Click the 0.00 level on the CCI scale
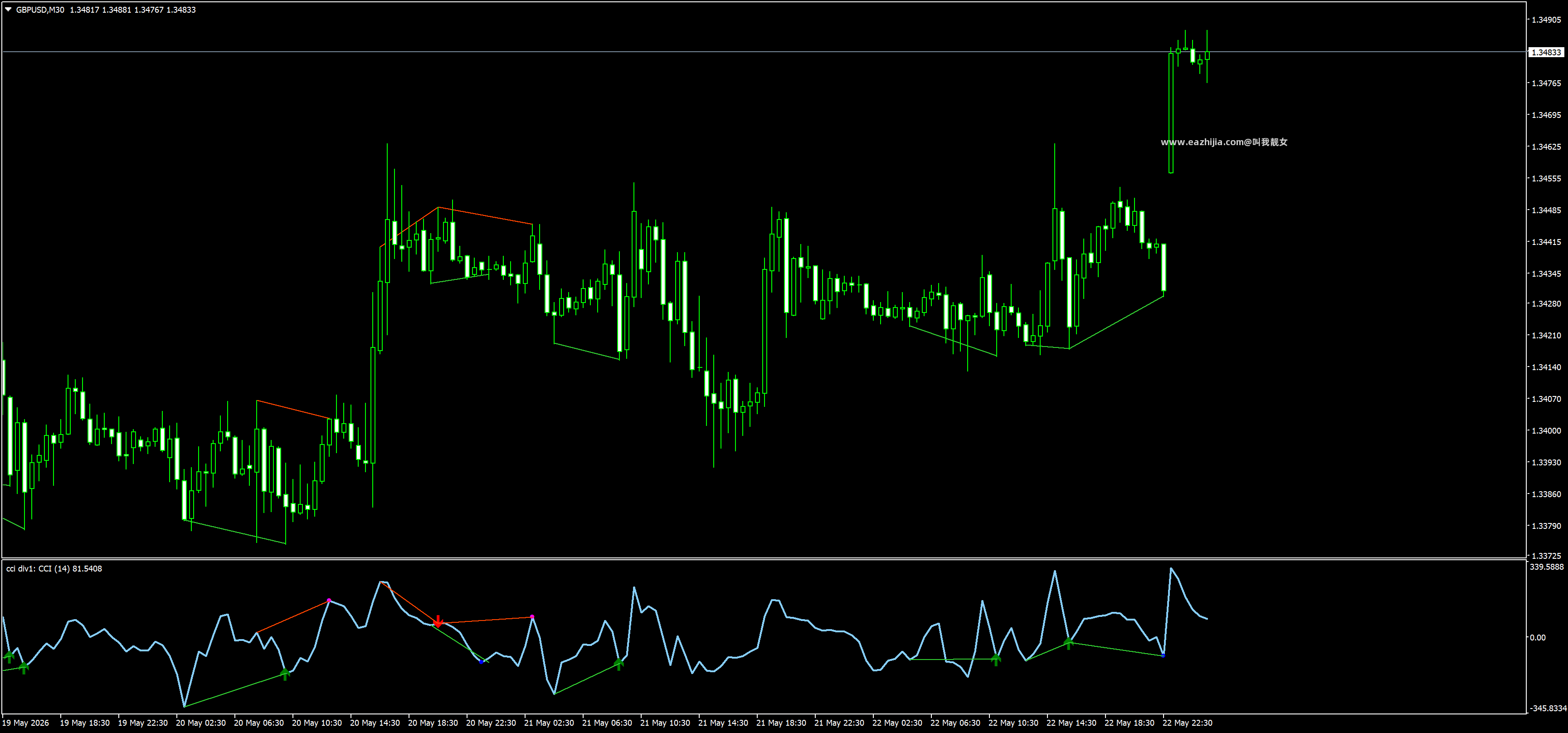This screenshot has height=733, width=1568. 1538,637
